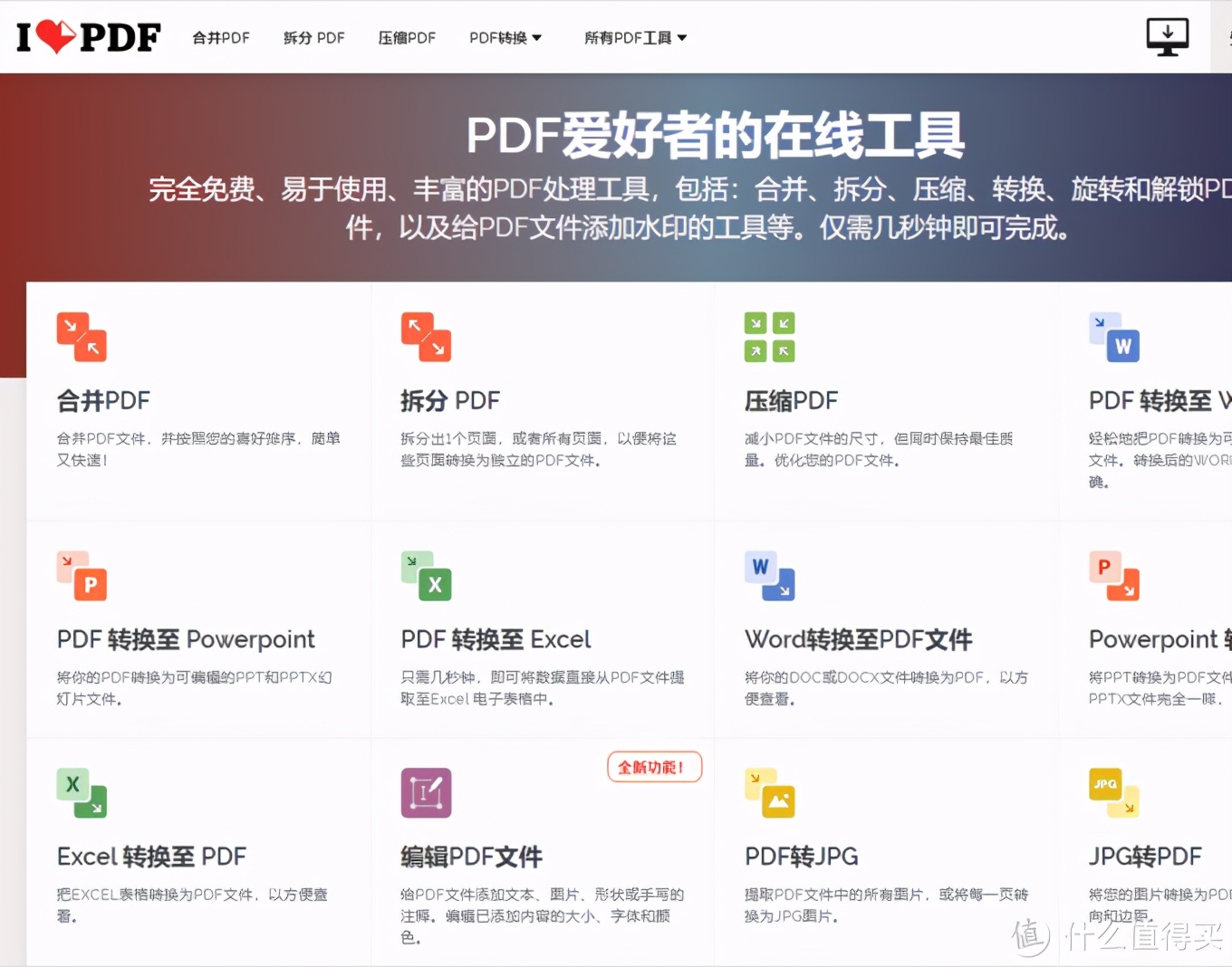Click the PDF to Powerpoint description text
This screenshot has height=967, width=1232.
[x=194, y=688]
